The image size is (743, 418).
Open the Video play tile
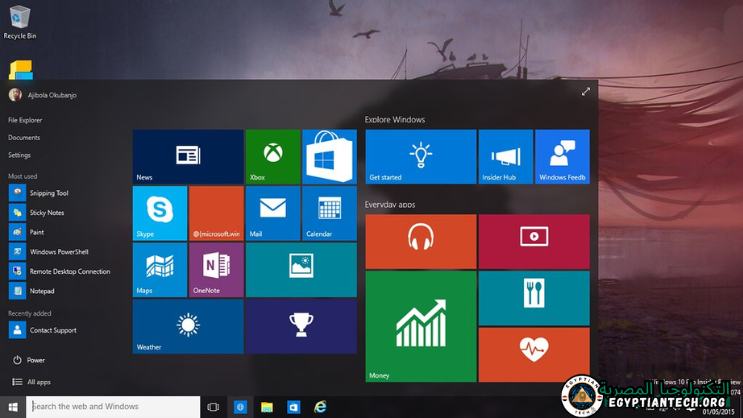click(x=534, y=241)
